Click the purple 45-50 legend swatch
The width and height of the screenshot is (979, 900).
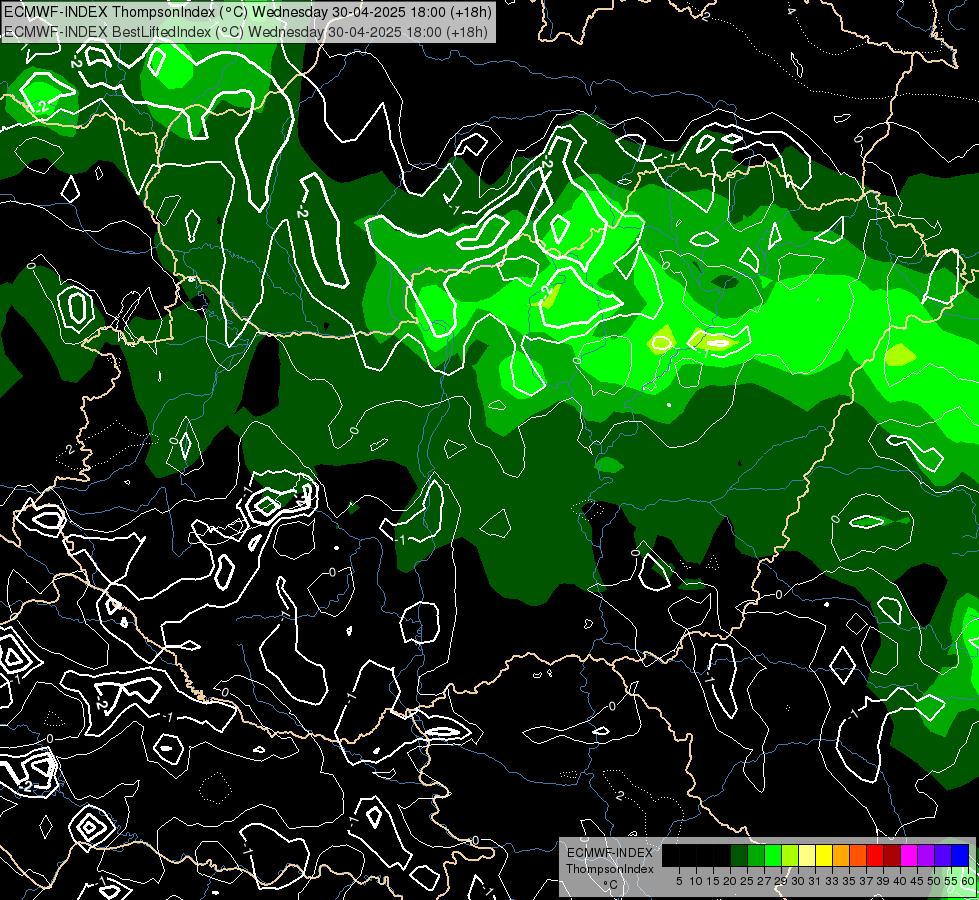coord(926,856)
